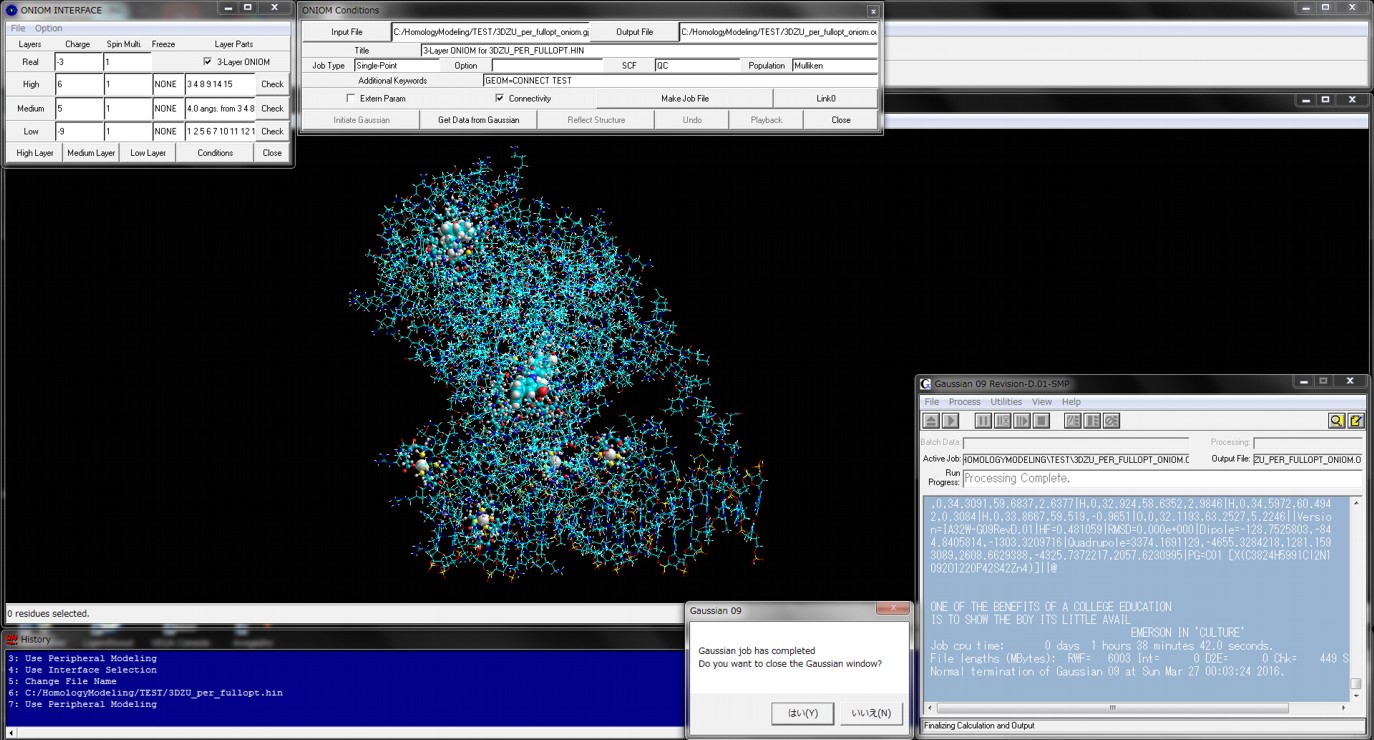Click the Make Job File button

[685, 98]
